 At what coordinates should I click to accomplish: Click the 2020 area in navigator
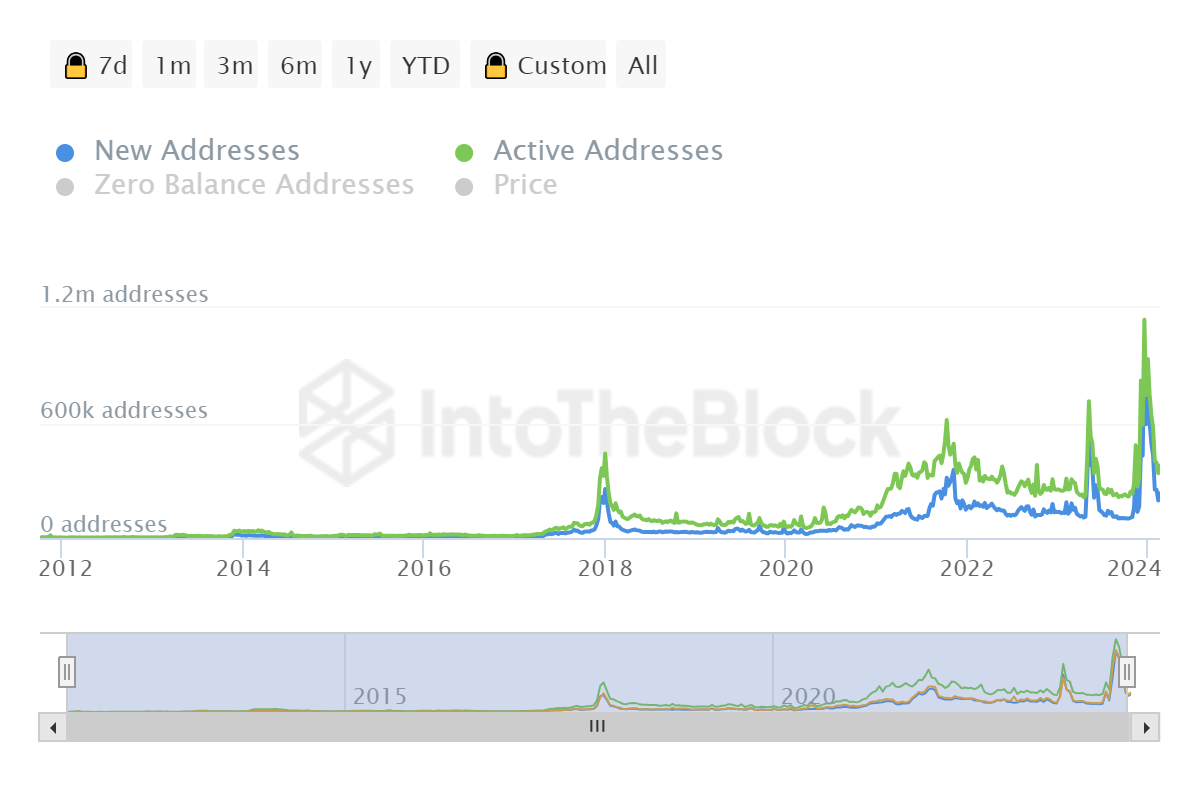click(808, 695)
